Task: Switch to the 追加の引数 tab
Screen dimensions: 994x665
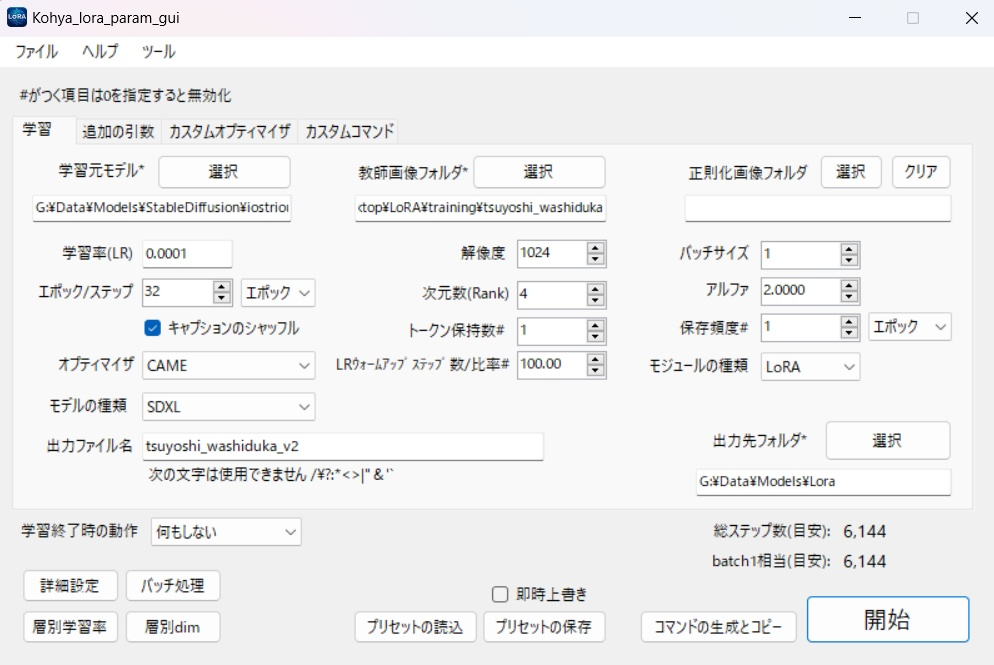Action: point(118,131)
